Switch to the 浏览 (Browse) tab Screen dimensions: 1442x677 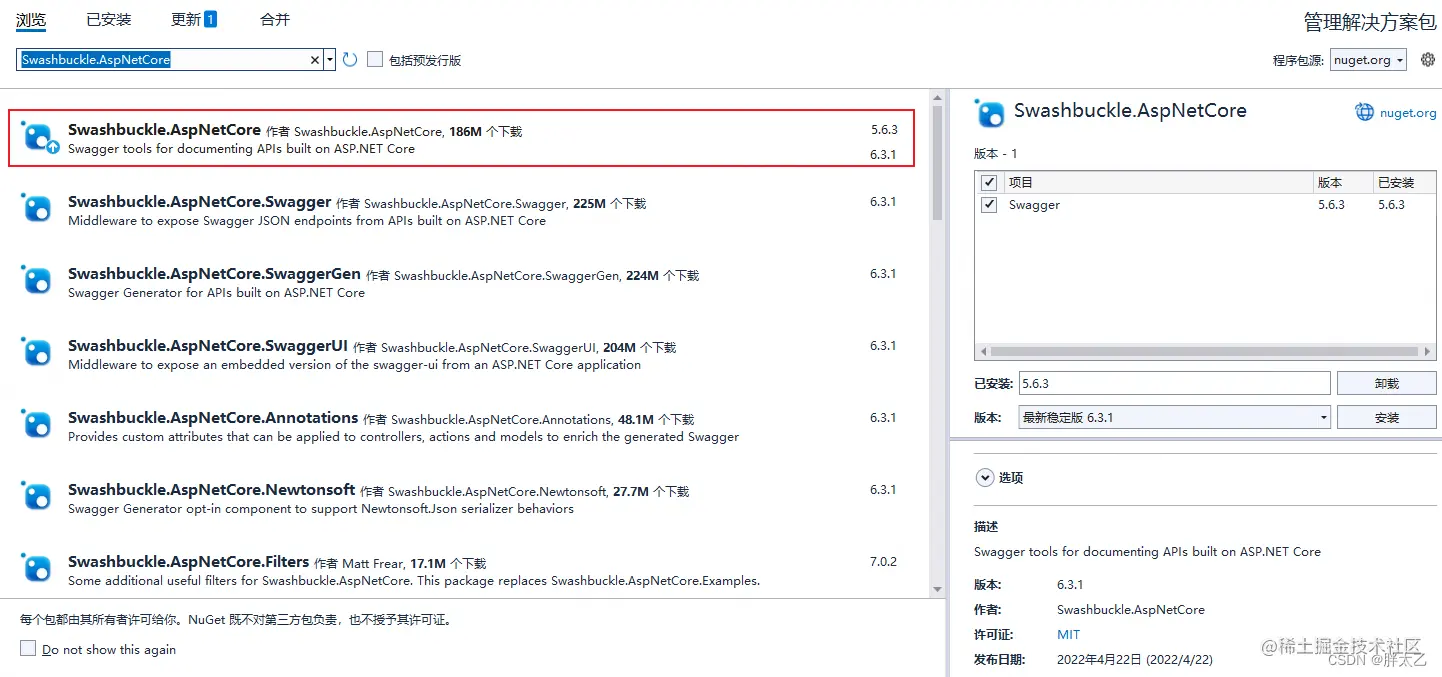click(32, 20)
